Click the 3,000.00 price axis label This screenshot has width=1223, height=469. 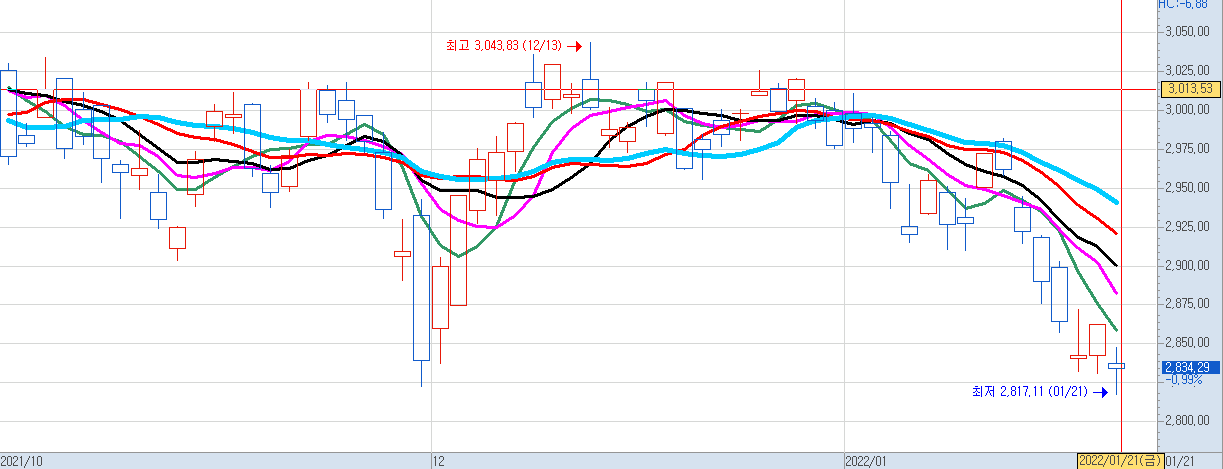(x=1188, y=109)
